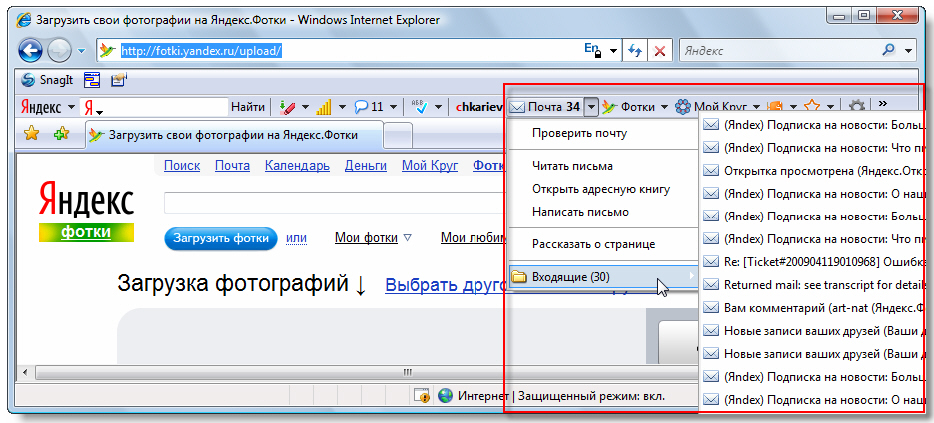Click the SnagIt toolbar button

(45, 79)
